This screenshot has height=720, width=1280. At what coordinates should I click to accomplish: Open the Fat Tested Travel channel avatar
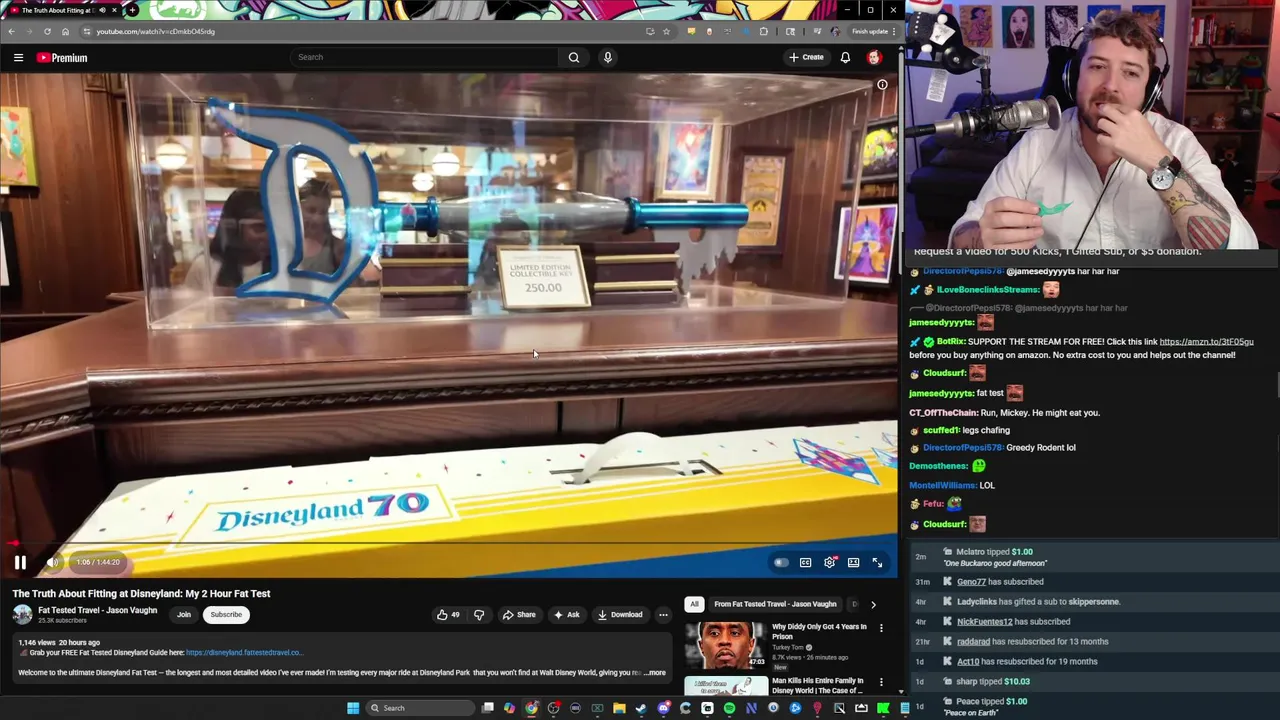click(22, 614)
